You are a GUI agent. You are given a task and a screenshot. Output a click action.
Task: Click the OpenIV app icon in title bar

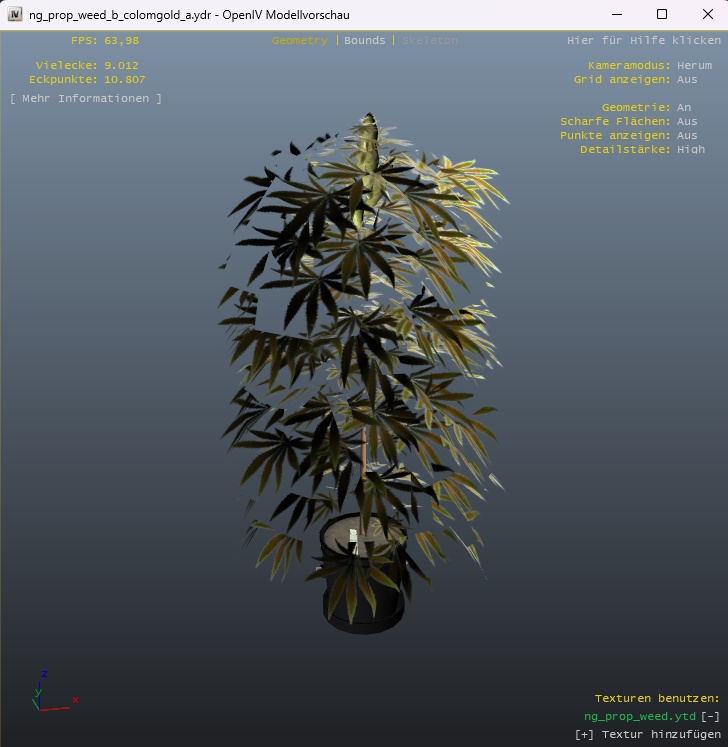15,14
